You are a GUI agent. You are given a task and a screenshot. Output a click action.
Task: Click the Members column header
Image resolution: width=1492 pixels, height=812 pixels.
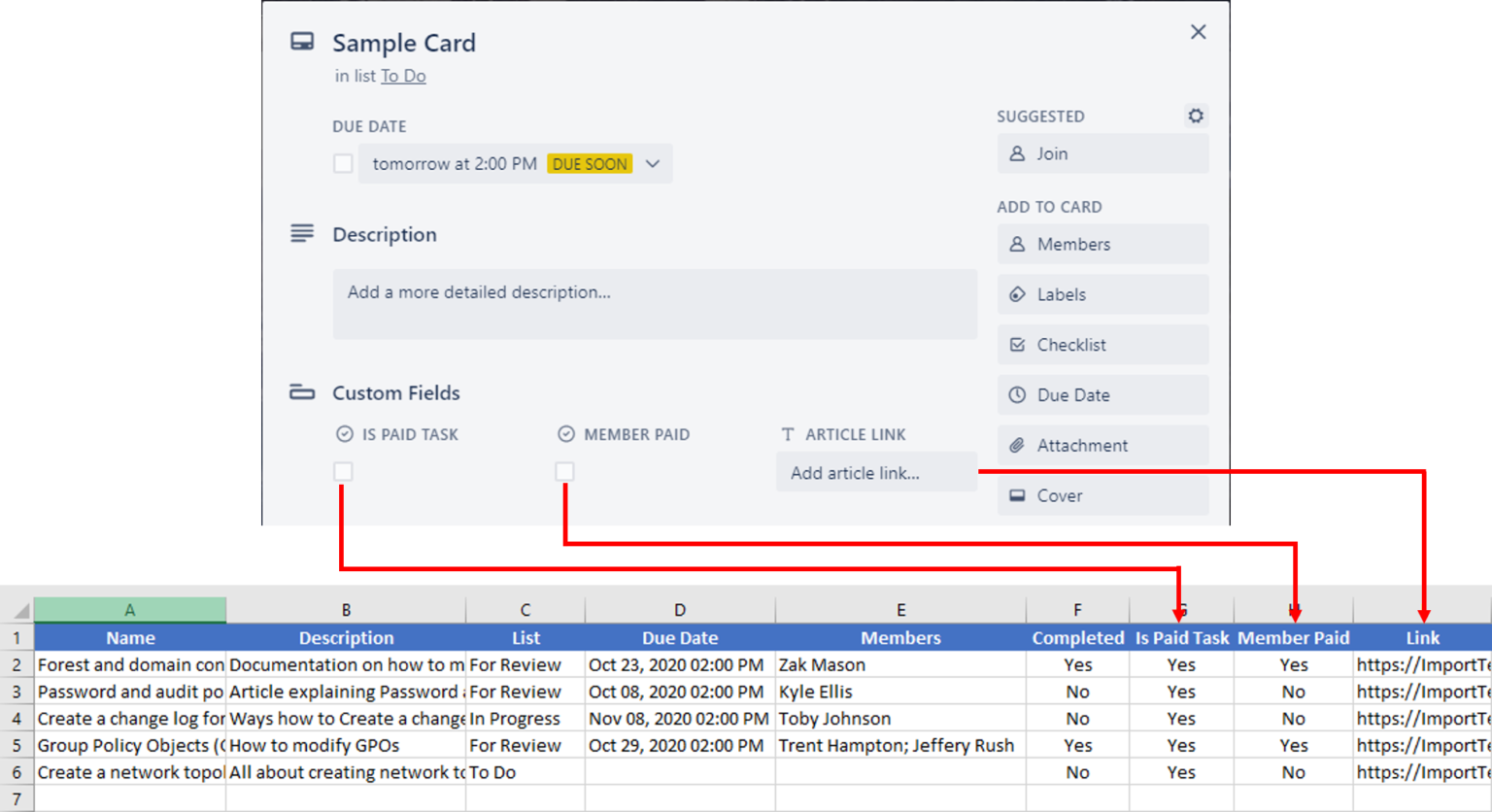pyautogui.click(x=900, y=637)
